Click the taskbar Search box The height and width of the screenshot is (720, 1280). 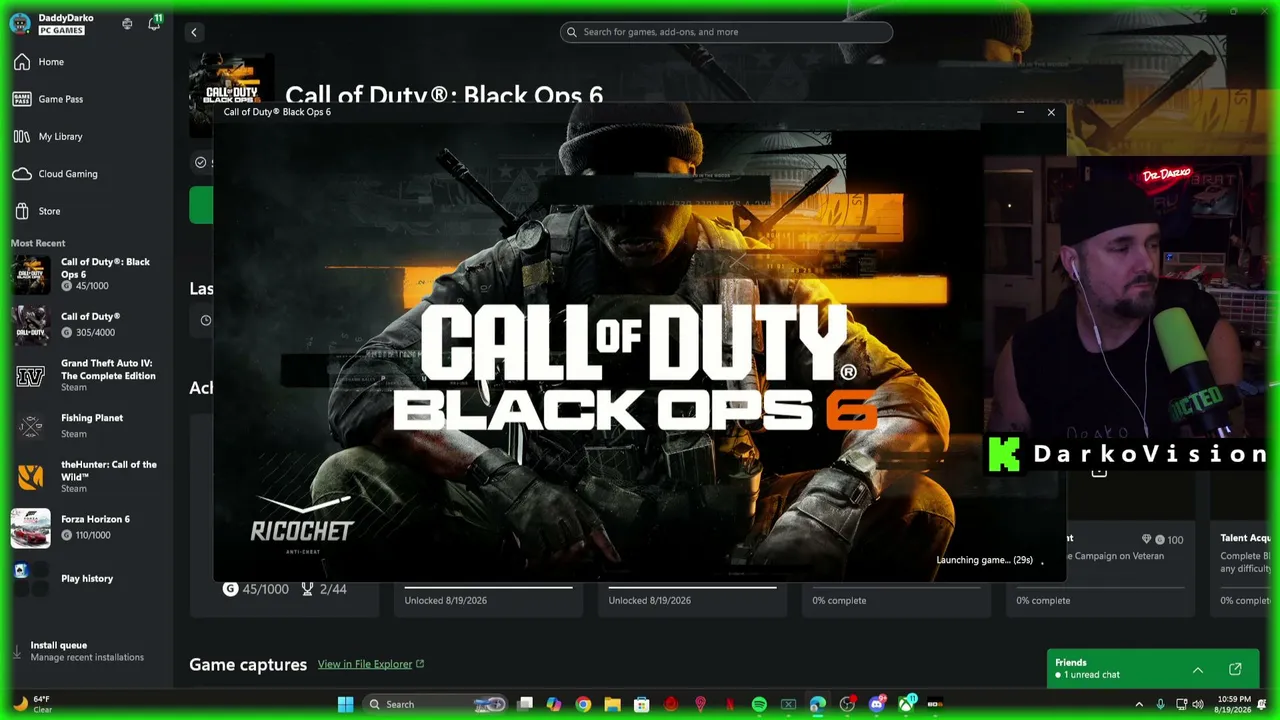coord(433,704)
